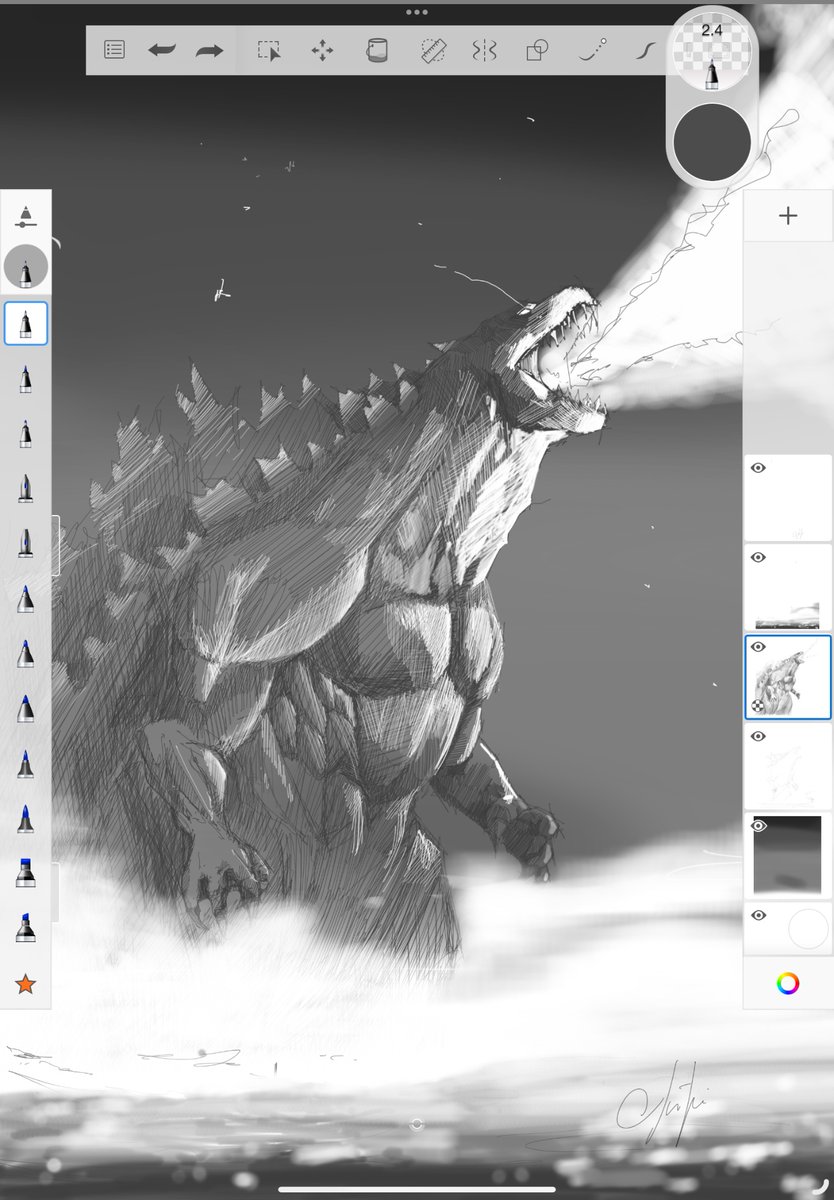Redo the last undone stroke
The height and width of the screenshot is (1200, 834).
pos(209,50)
